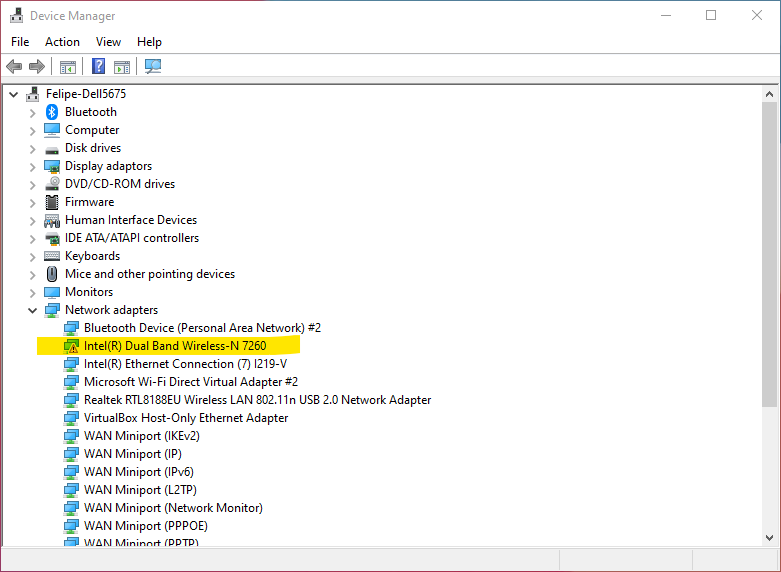Click the Monitors category icon

[52, 292]
